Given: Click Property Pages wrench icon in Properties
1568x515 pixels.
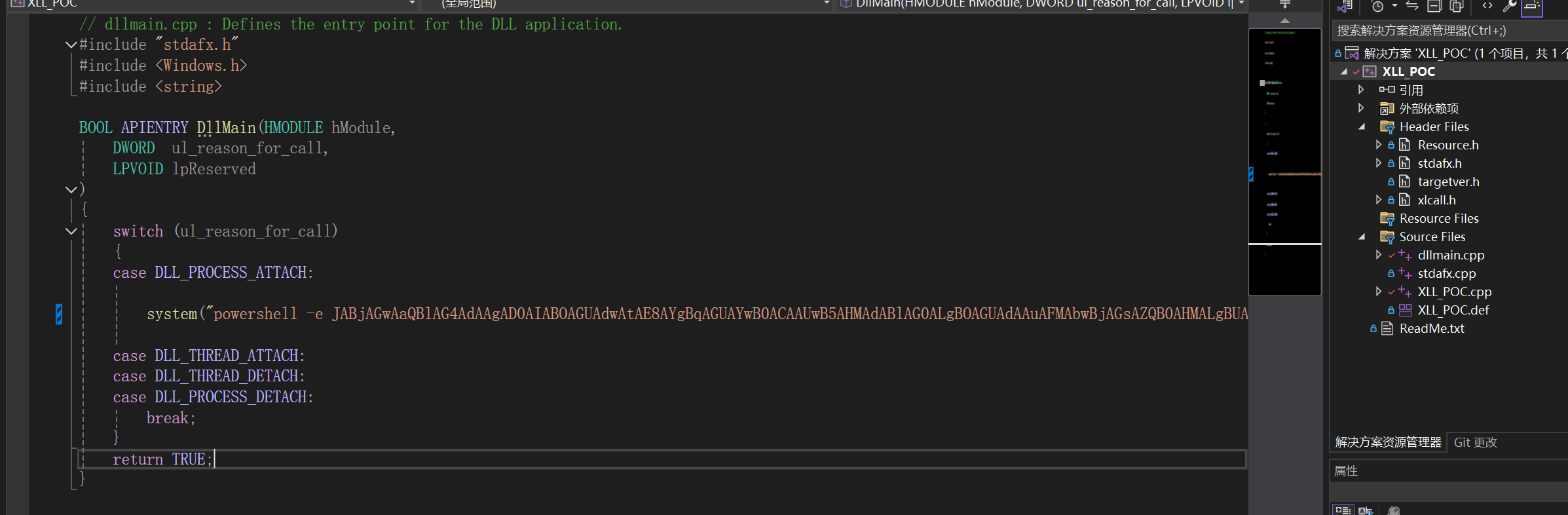Looking at the screenshot, I should coord(1393,510).
